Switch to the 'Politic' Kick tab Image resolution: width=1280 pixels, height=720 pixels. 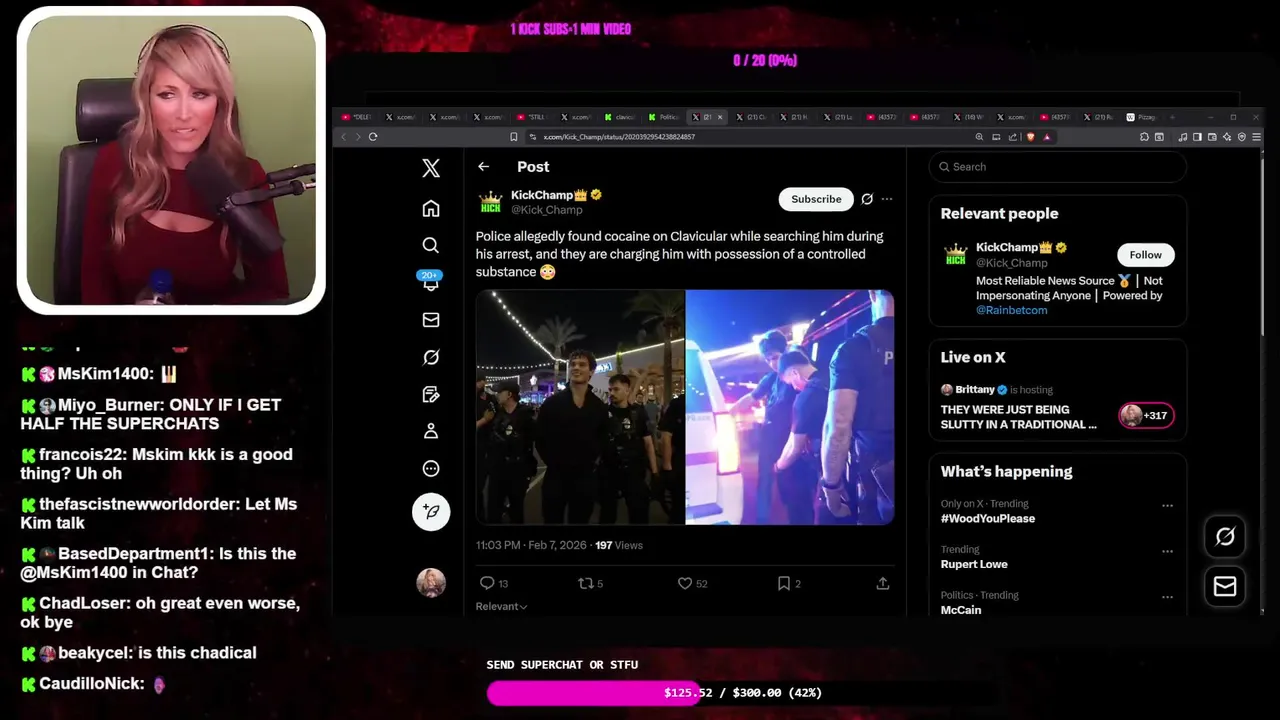tap(663, 117)
